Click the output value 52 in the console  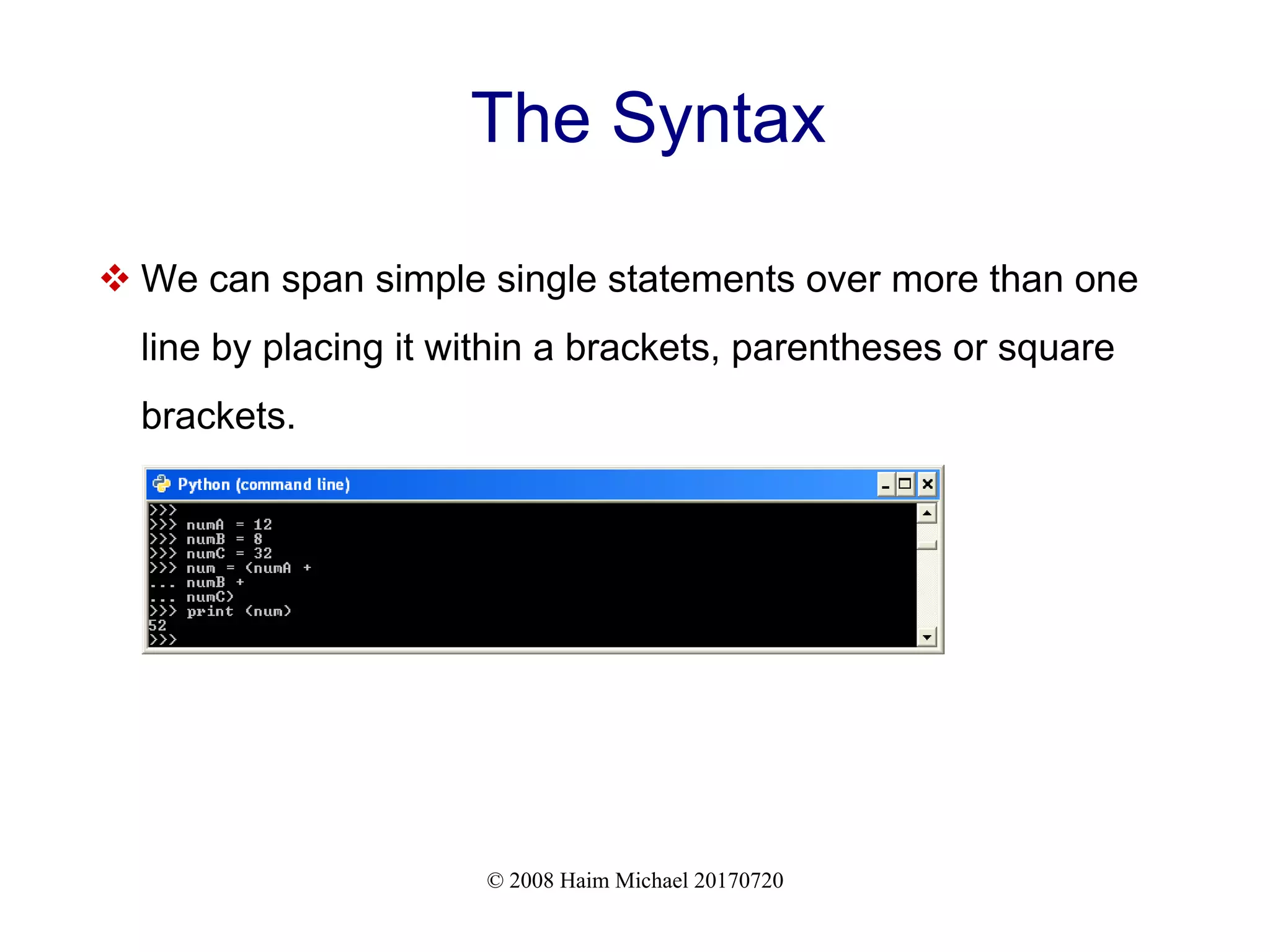tap(158, 625)
